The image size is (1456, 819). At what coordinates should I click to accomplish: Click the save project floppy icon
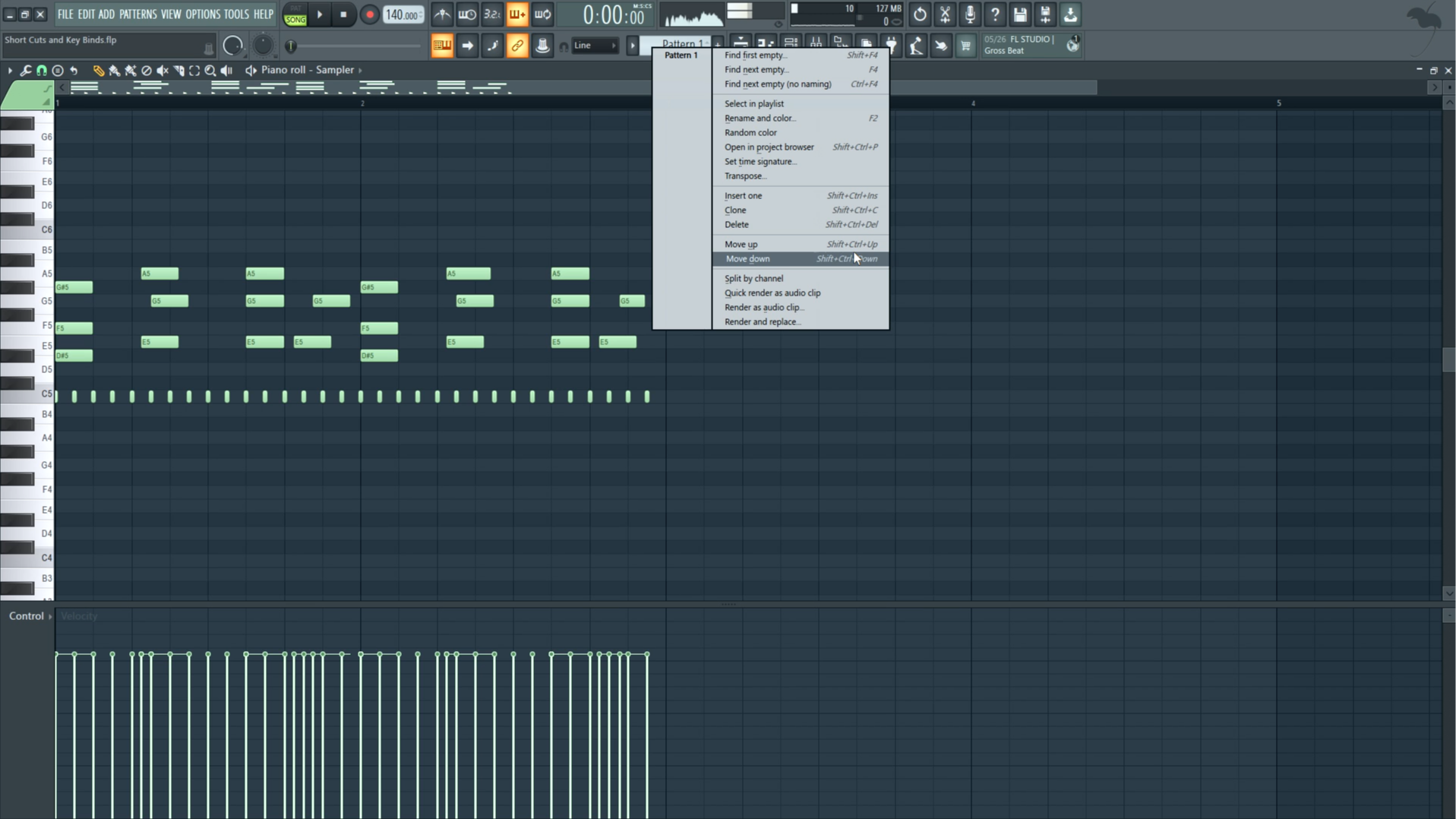[x=1020, y=14]
